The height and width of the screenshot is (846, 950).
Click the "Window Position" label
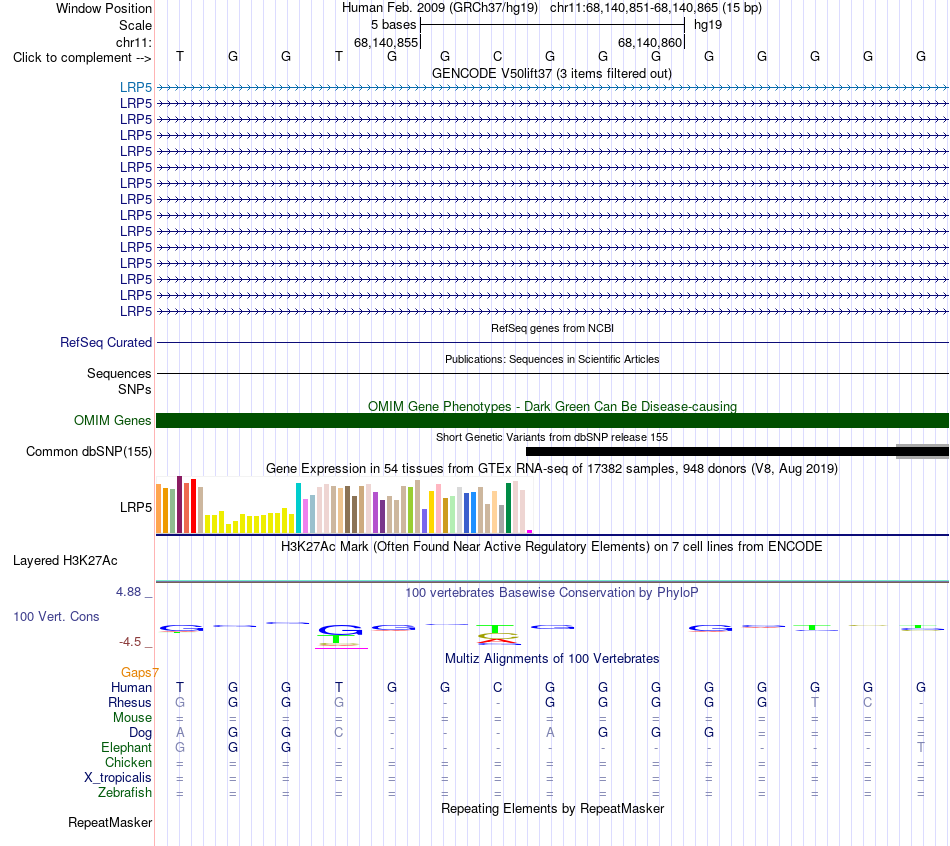104,8
